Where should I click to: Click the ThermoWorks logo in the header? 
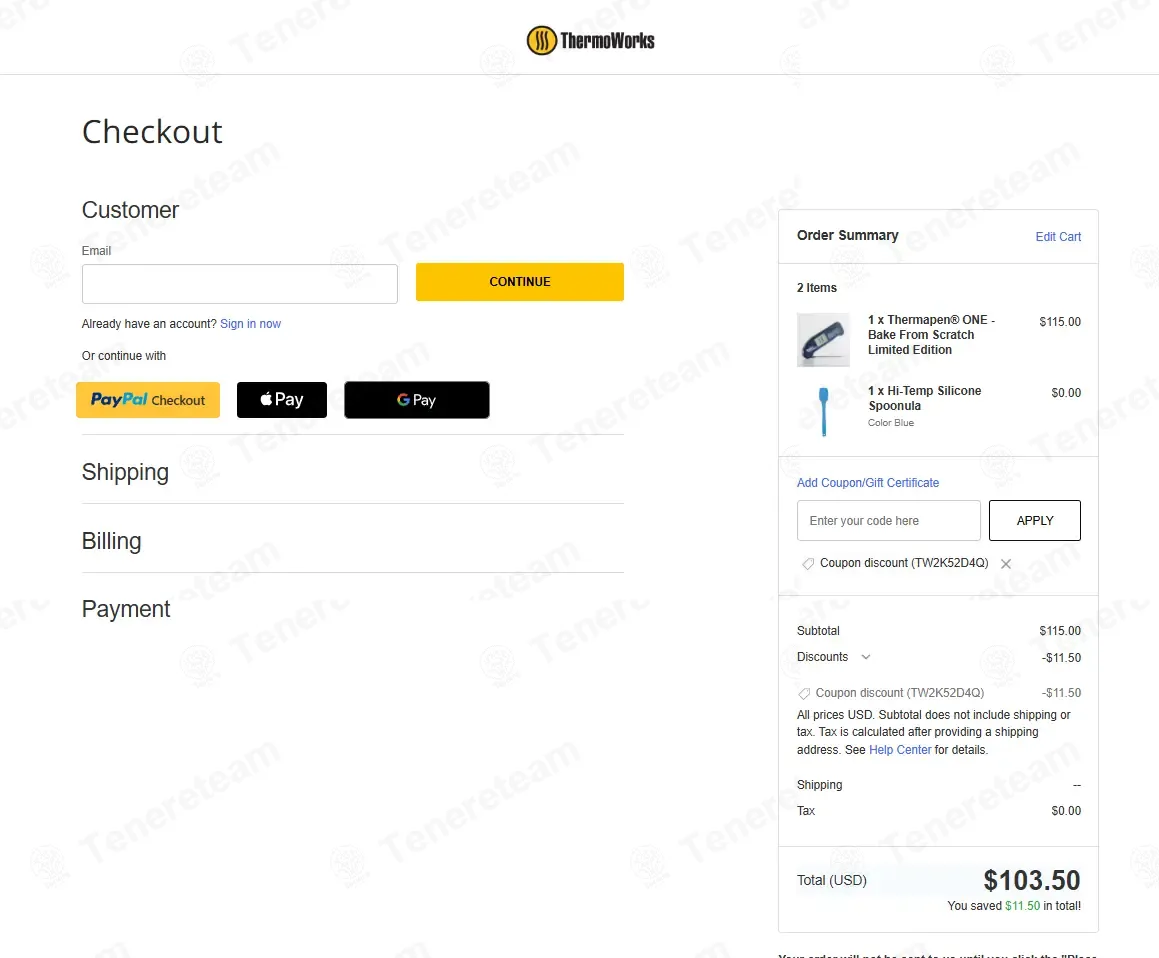591,40
